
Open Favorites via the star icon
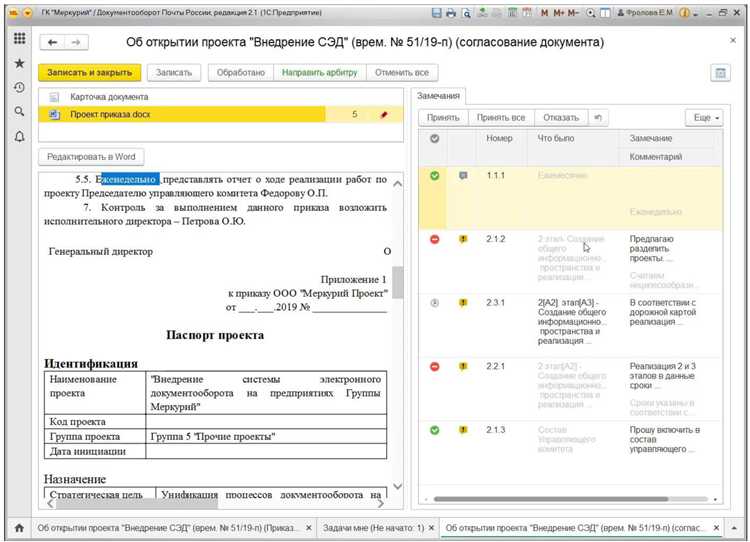(19, 63)
